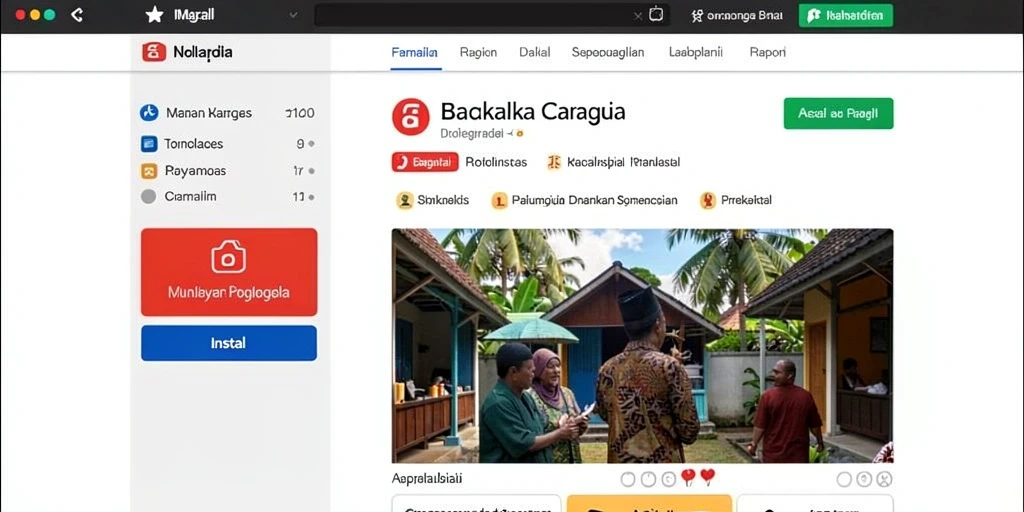Select the Manan Karrges sidebar entry
Viewport: 1024px width, 512px height.
227,113
